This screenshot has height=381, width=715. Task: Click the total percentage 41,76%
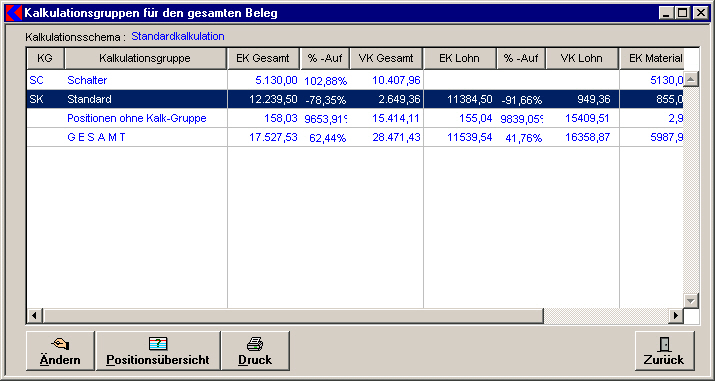coord(523,138)
